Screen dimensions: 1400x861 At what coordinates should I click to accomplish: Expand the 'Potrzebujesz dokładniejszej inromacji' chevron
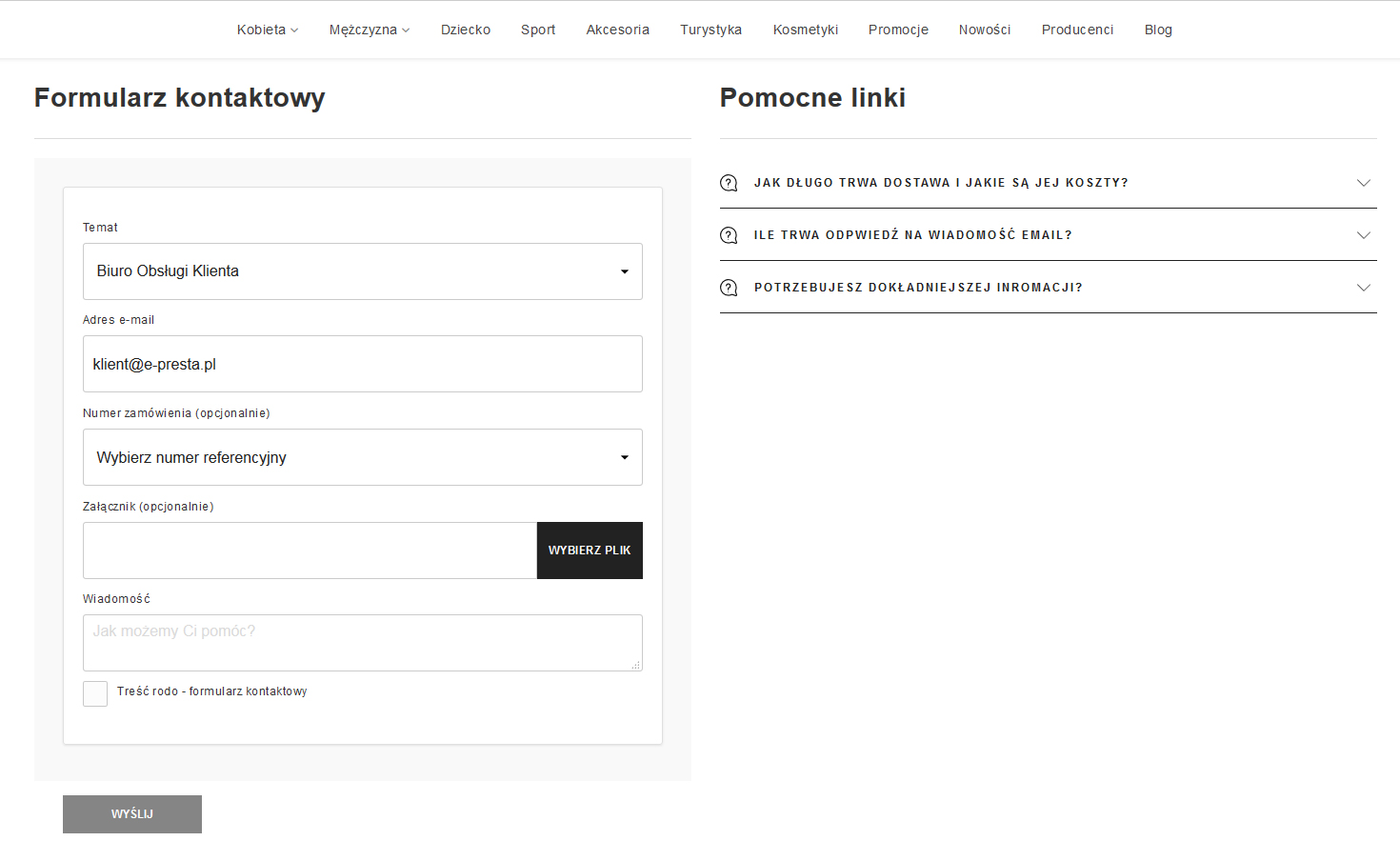[x=1363, y=288]
